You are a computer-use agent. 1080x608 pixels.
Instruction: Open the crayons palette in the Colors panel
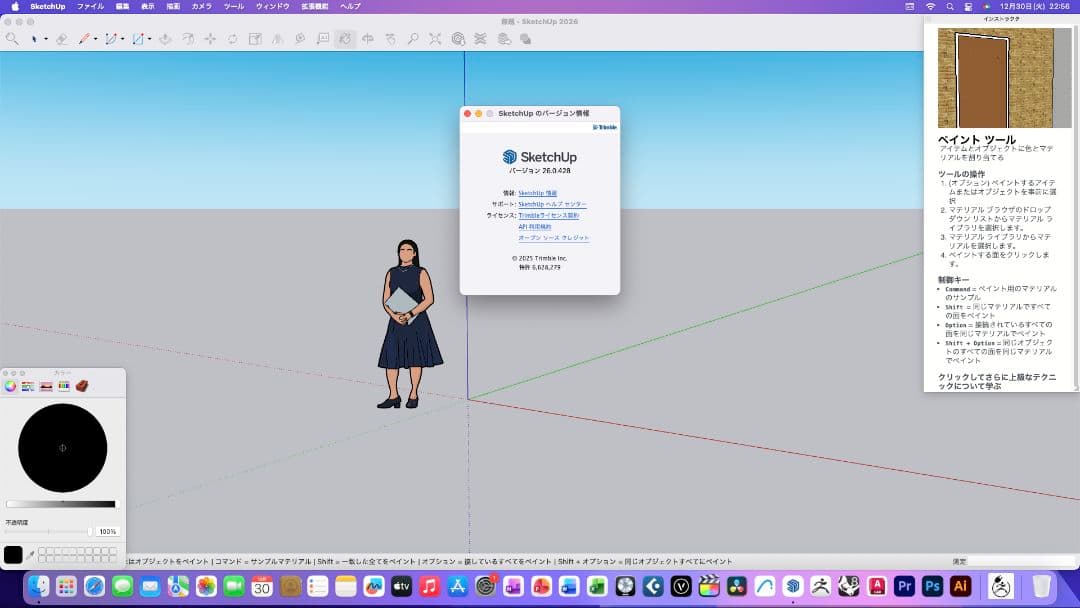point(81,386)
